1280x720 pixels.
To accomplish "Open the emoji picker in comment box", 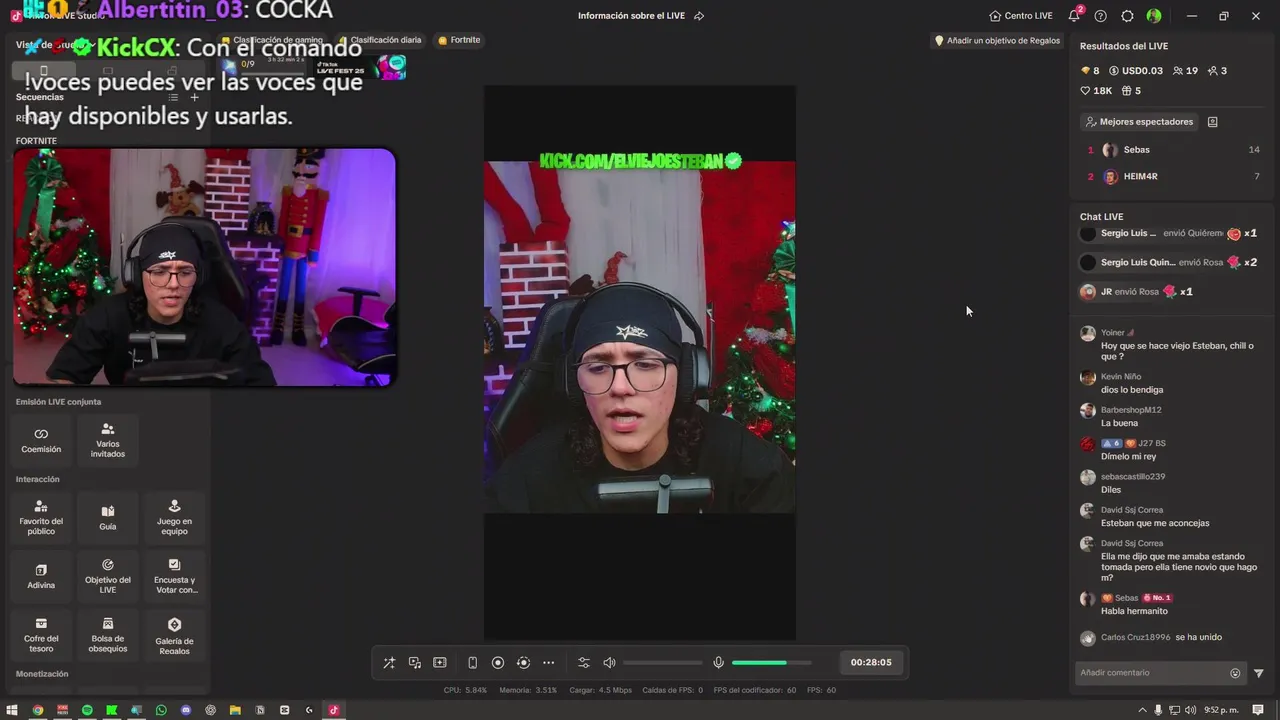I will (x=1235, y=673).
